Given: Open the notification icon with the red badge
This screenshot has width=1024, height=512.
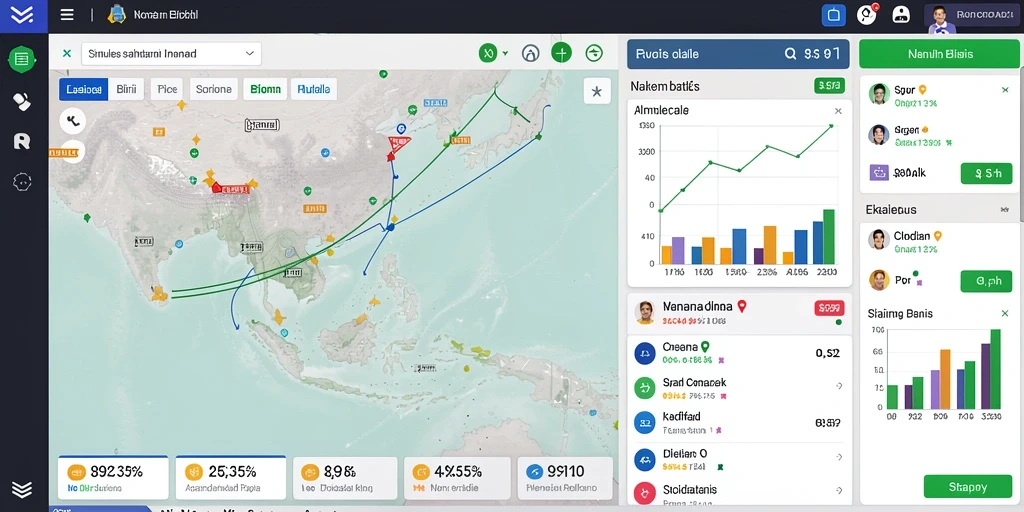Looking at the screenshot, I should point(867,14).
